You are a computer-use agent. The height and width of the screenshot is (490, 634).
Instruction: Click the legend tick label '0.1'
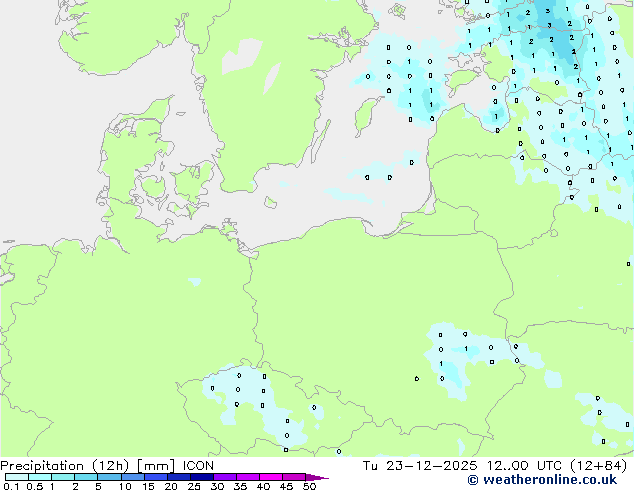(x=11, y=486)
